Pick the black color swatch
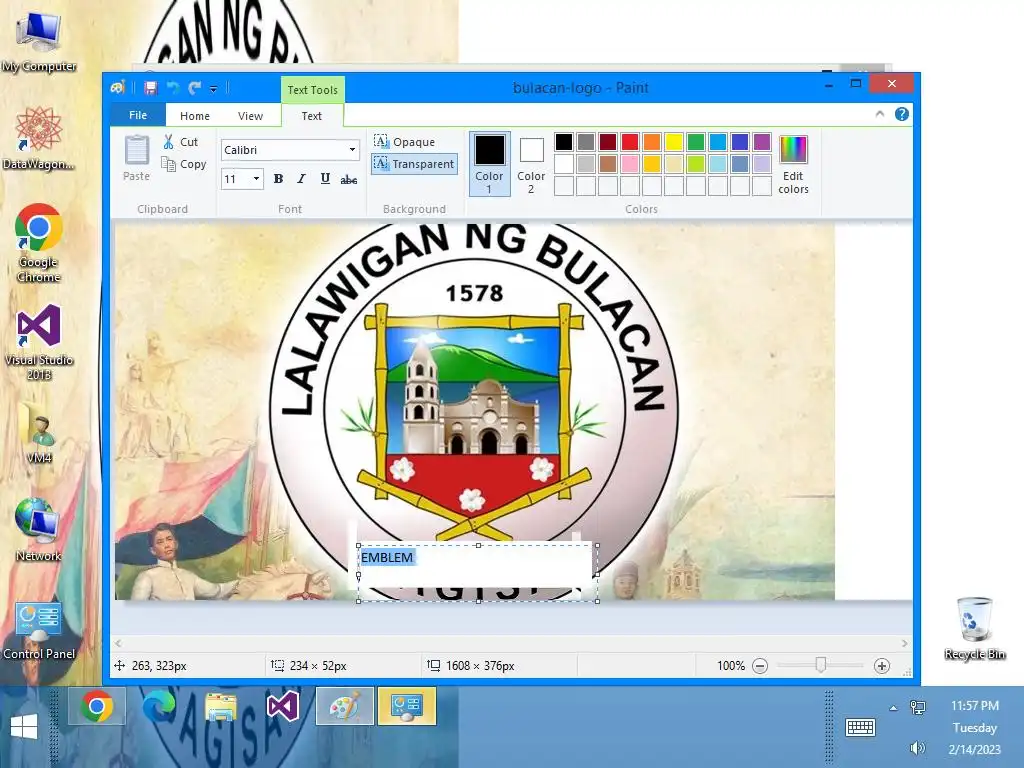The height and width of the screenshot is (768, 1024). pyautogui.click(x=564, y=142)
